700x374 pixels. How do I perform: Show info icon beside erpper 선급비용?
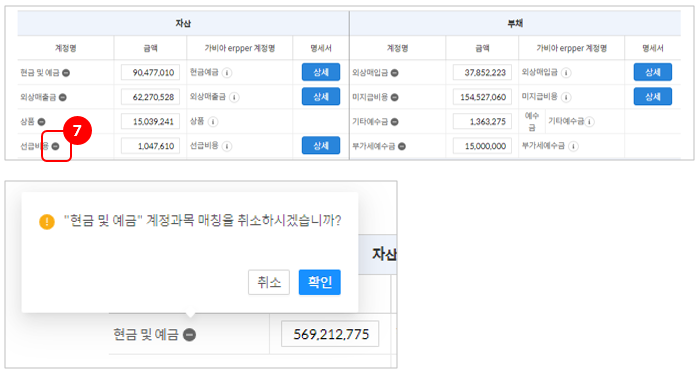coord(227,146)
